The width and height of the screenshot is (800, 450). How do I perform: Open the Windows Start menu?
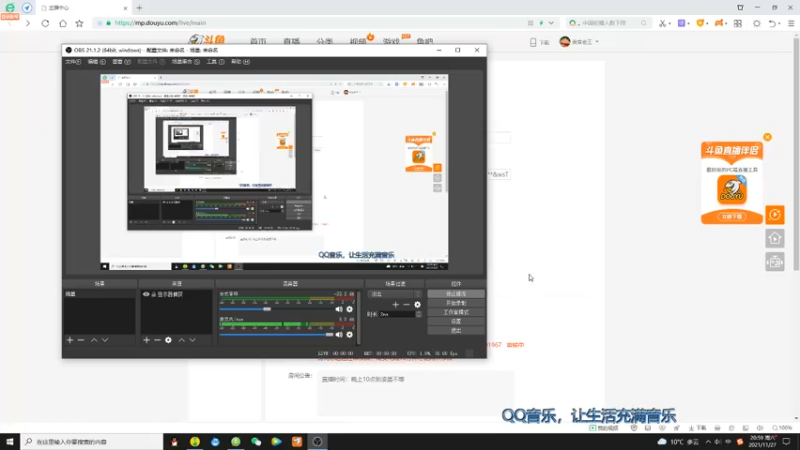[x=10, y=442]
